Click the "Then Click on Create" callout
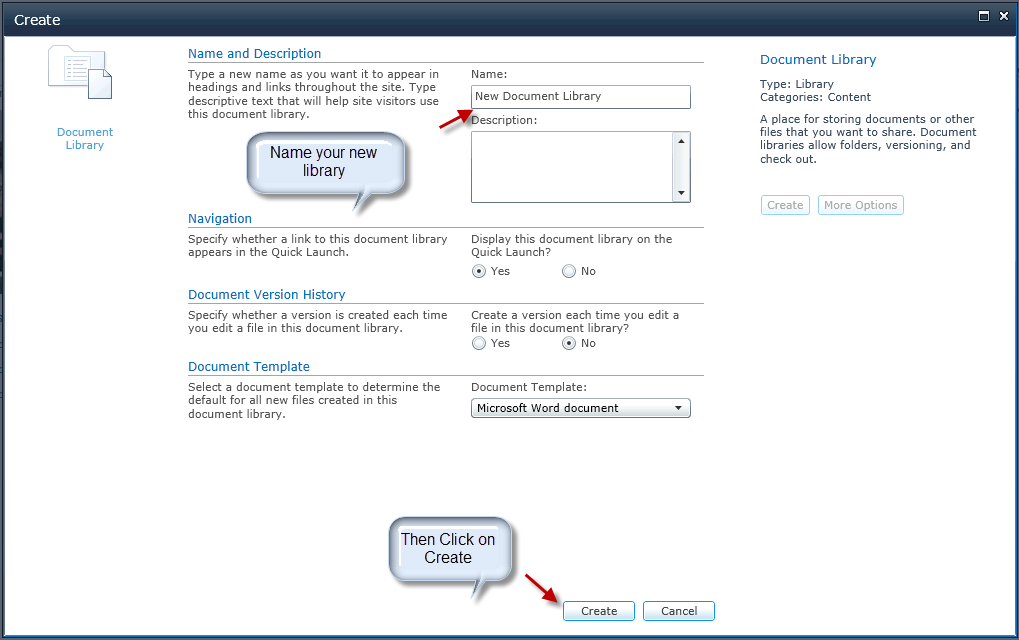The image size is (1019, 640). tap(448, 548)
